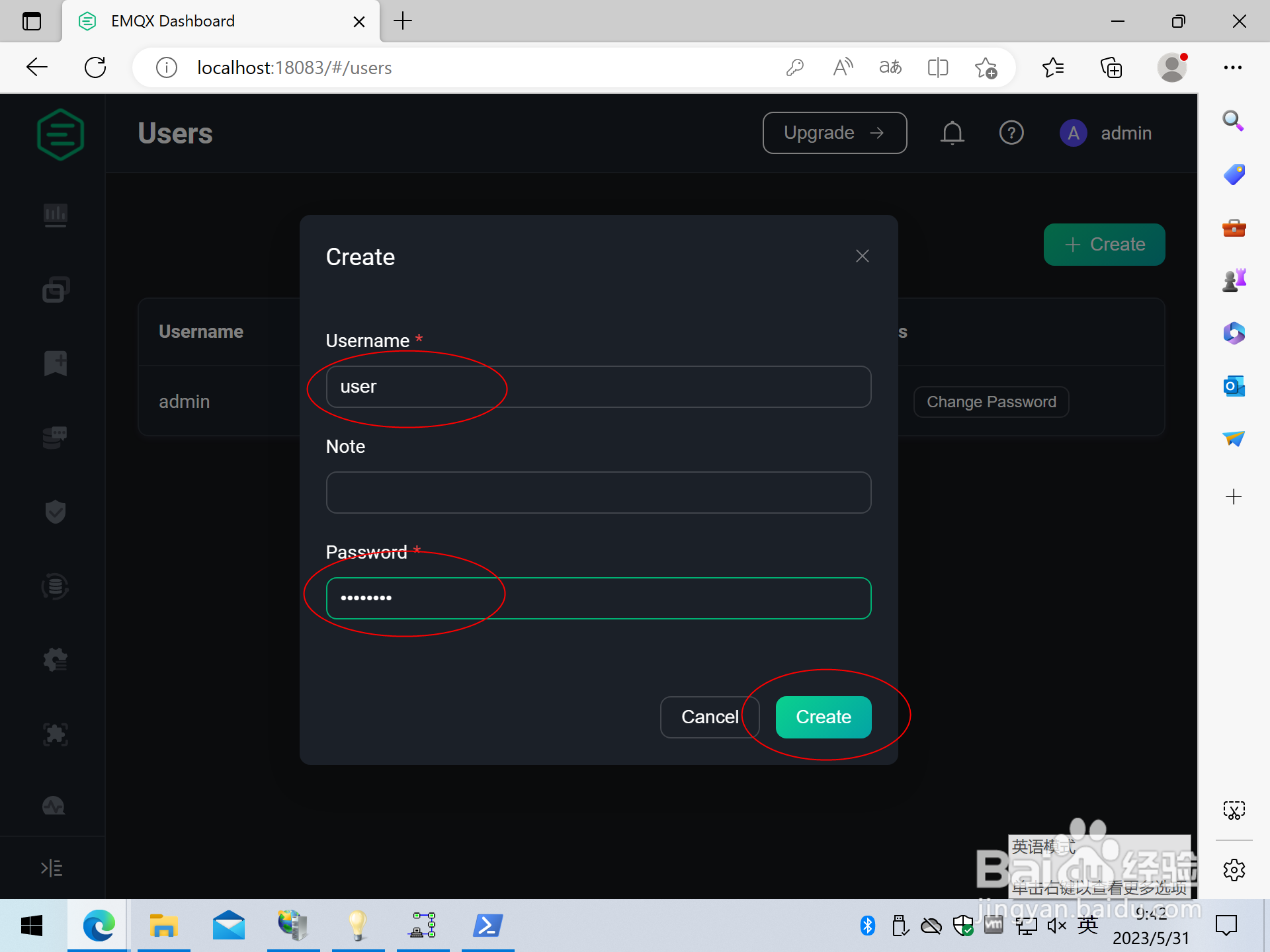Open the subscriptions bookmark icon in sidebar
The width and height of the screenshot is (1270, 952).
[56, 363]
